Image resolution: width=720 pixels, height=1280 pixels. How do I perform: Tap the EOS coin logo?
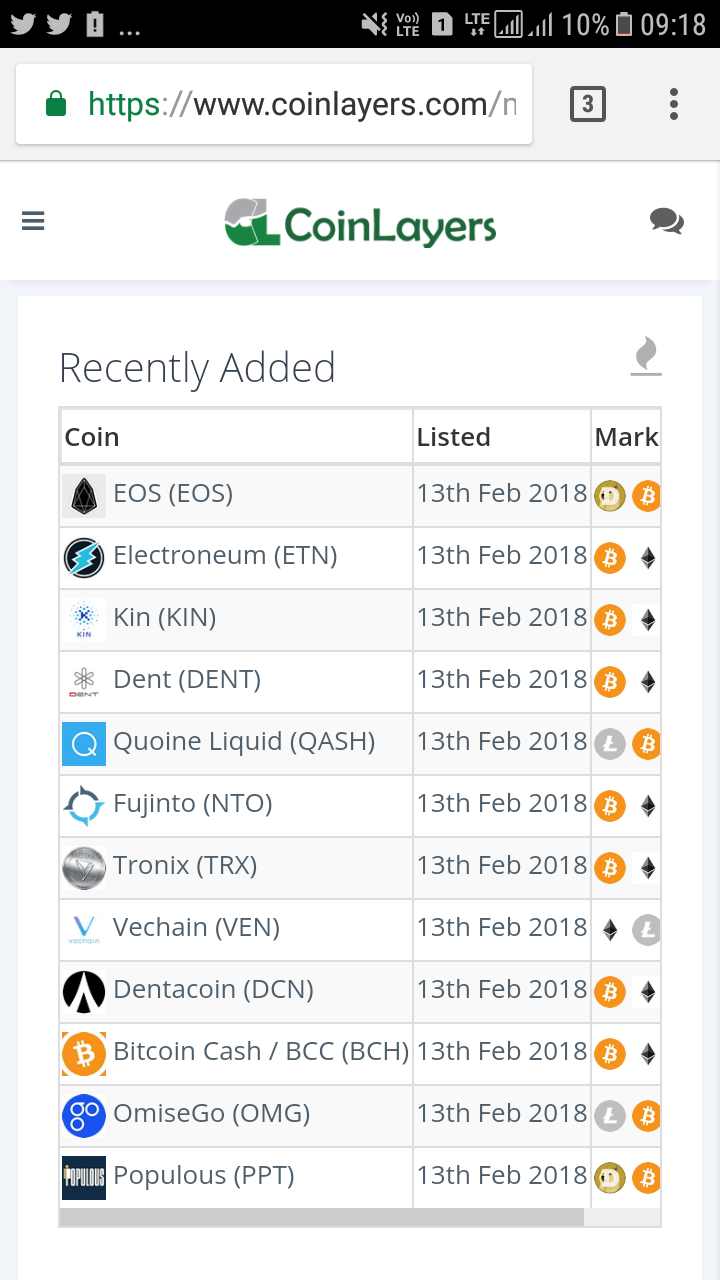click(x=84, y=495)
